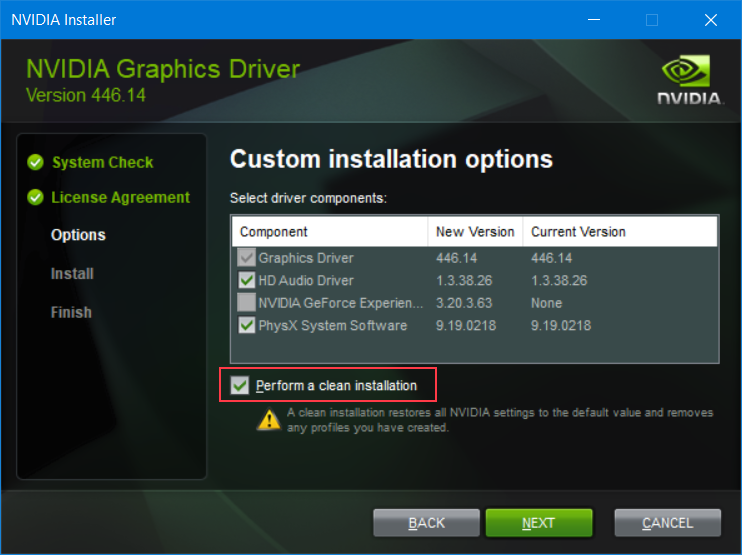Select the Install step in sidebar

tap(72, 274)
